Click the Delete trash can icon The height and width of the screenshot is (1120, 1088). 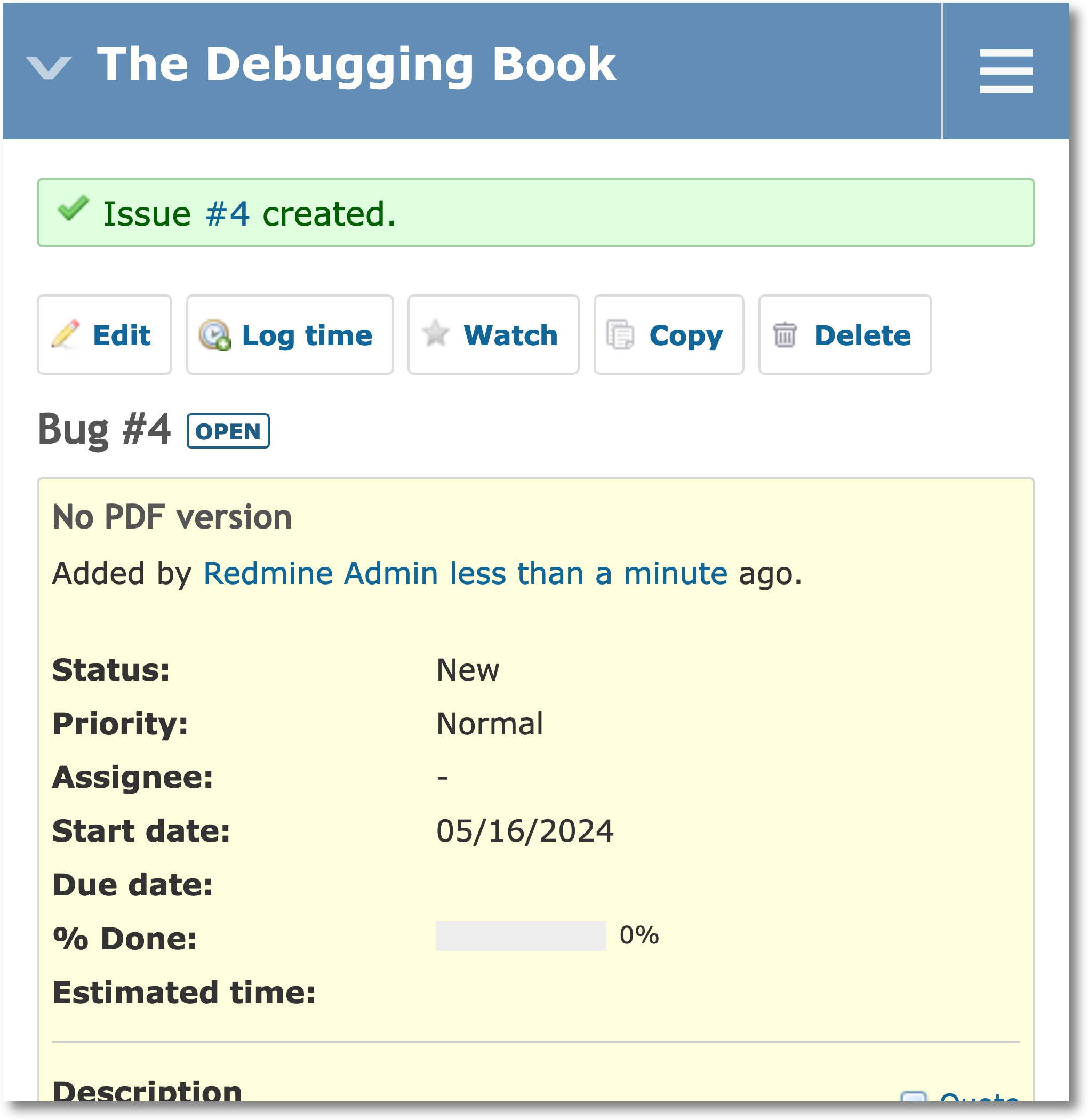[785, 335]
